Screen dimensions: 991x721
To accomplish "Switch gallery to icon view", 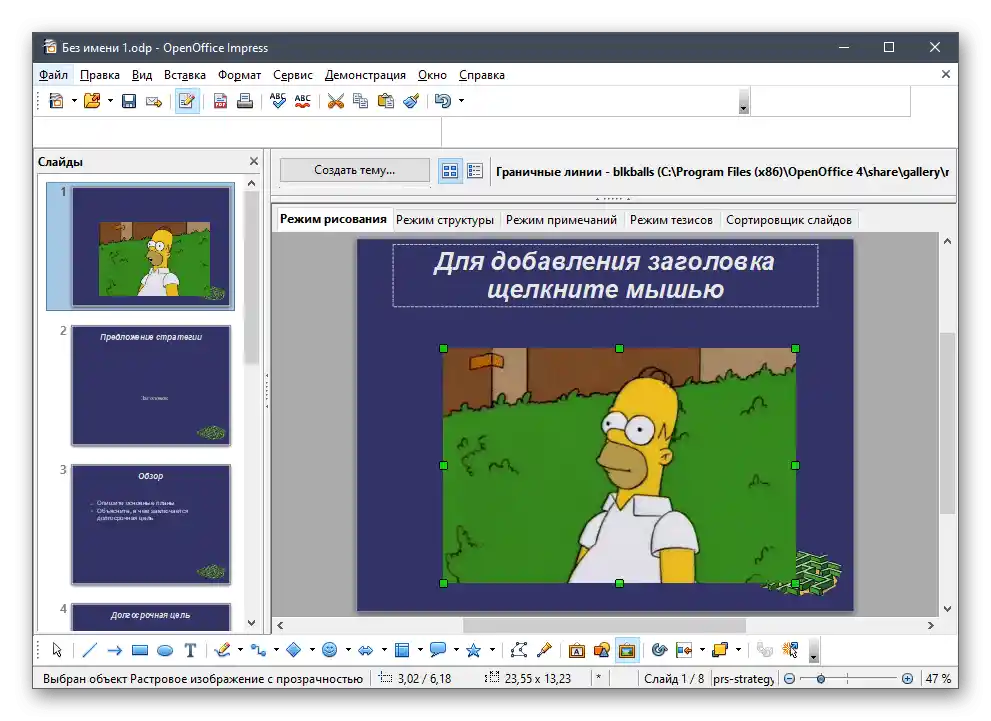I will click(x=450, y=171).
